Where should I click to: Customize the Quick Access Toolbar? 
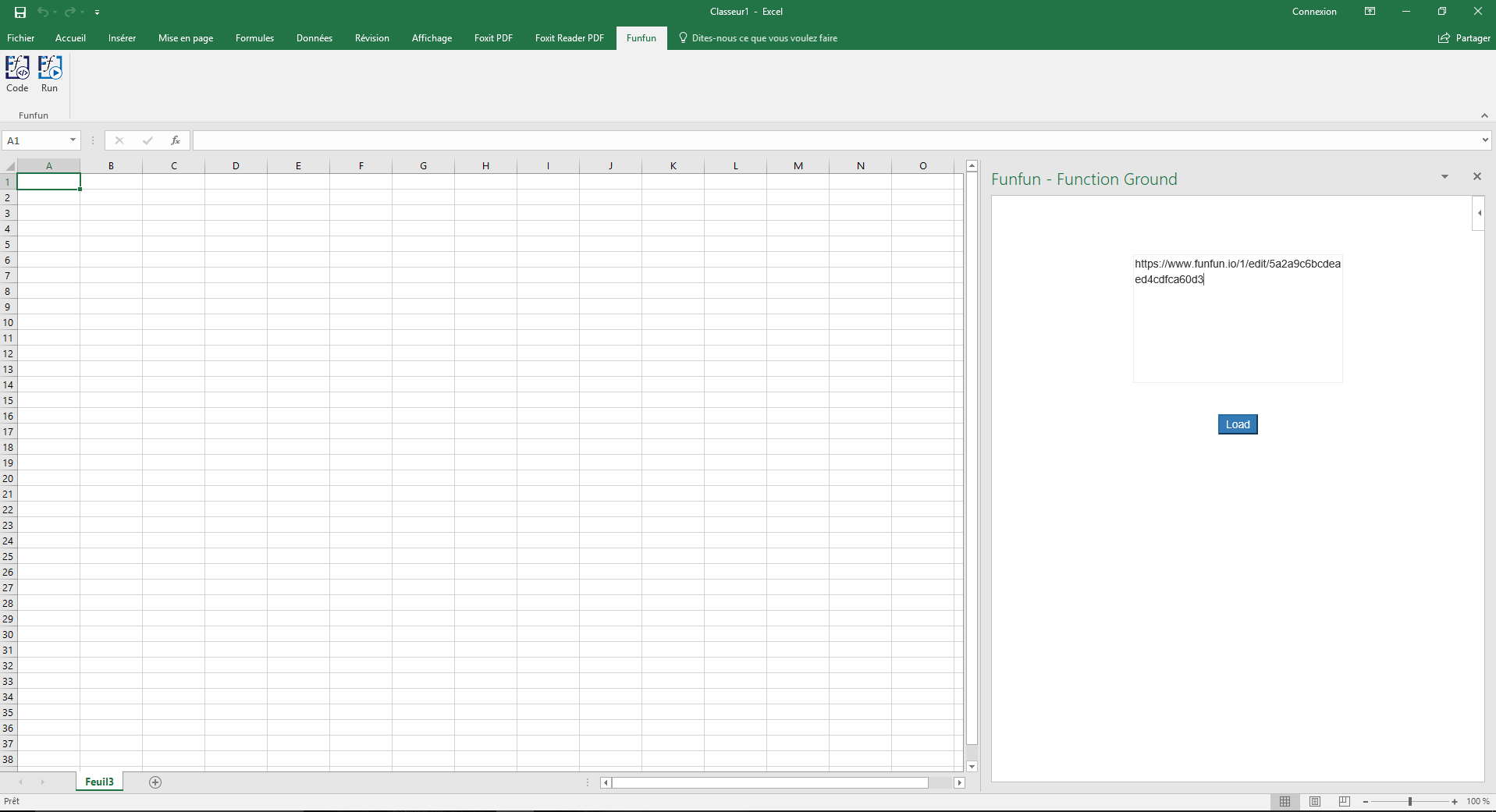pyautogui.click(x=97, y=12)
